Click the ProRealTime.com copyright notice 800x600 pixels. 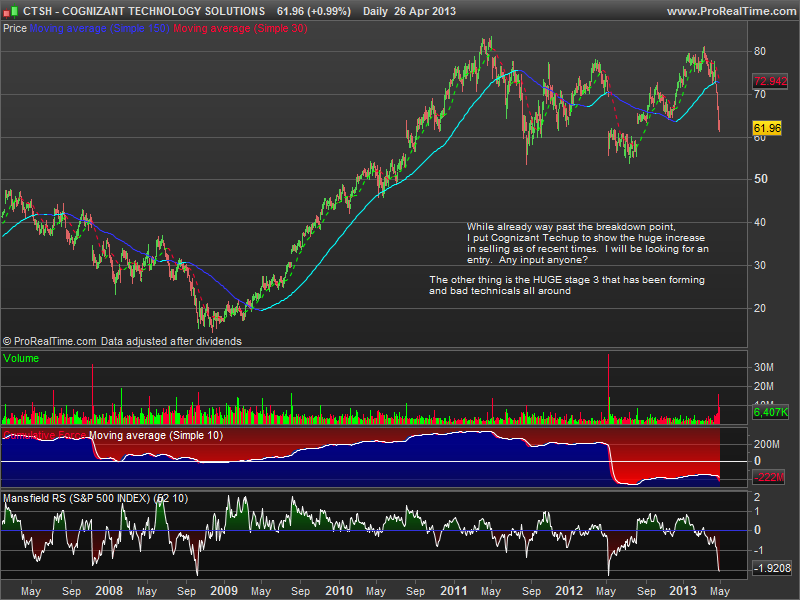pos(122,341)
